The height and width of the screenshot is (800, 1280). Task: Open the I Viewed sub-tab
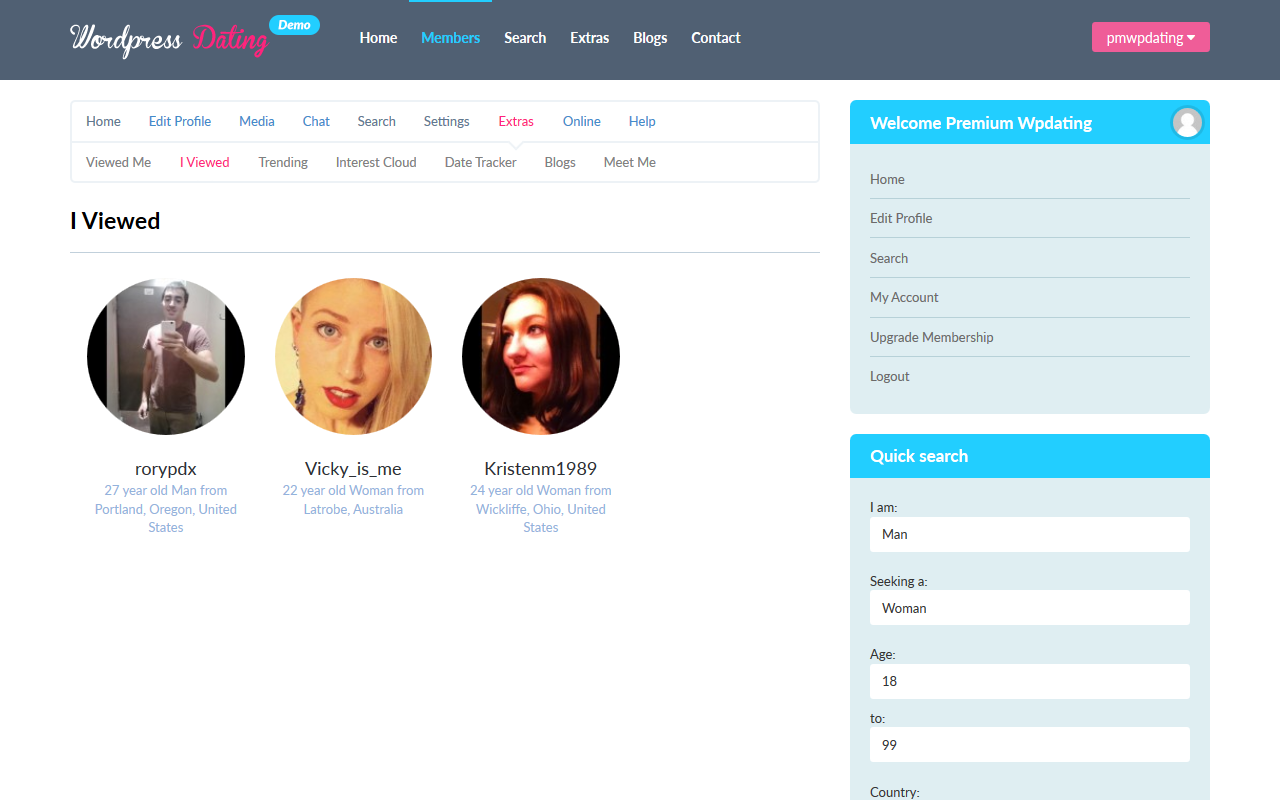point(205,162)
